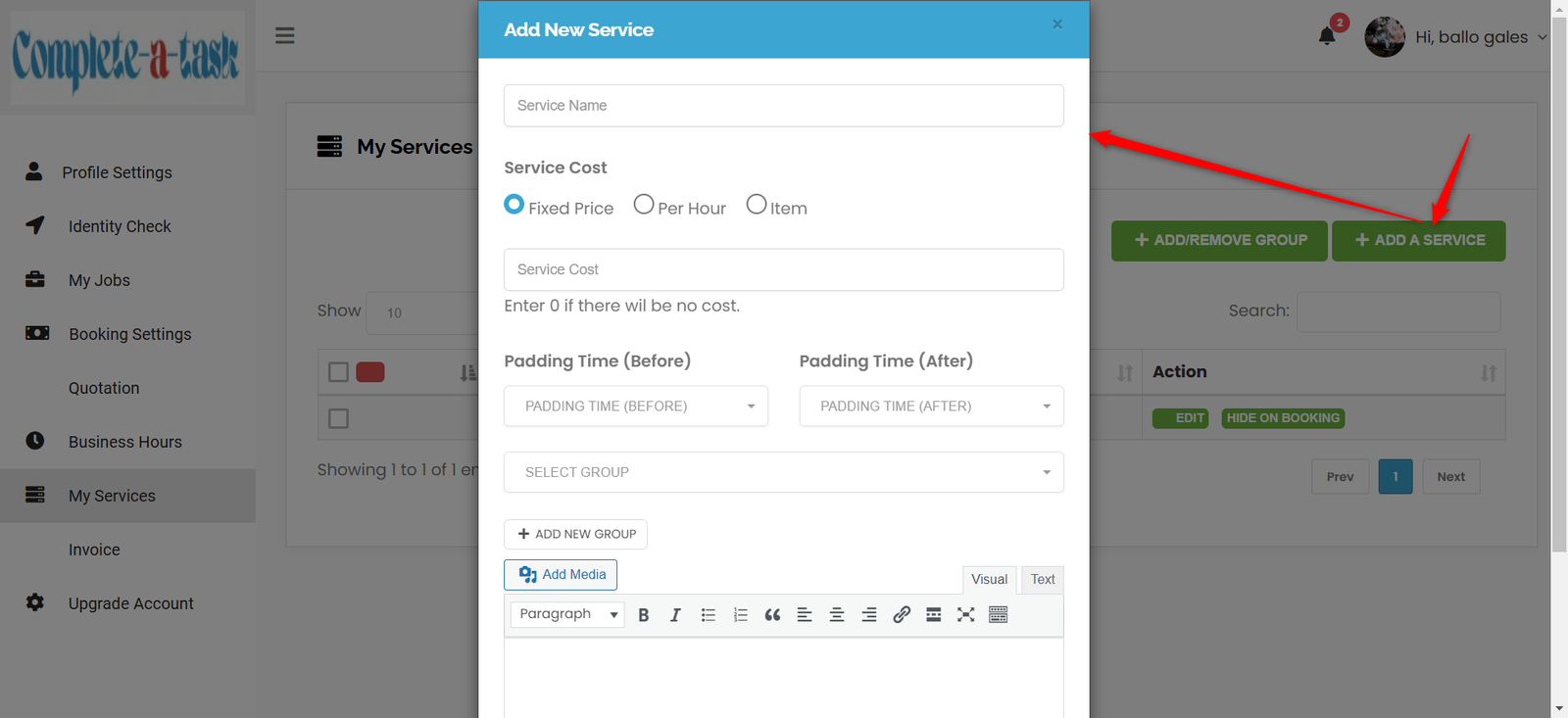Open the Select Group dropdown
The image size is (1568, 718).
(783, 472)
